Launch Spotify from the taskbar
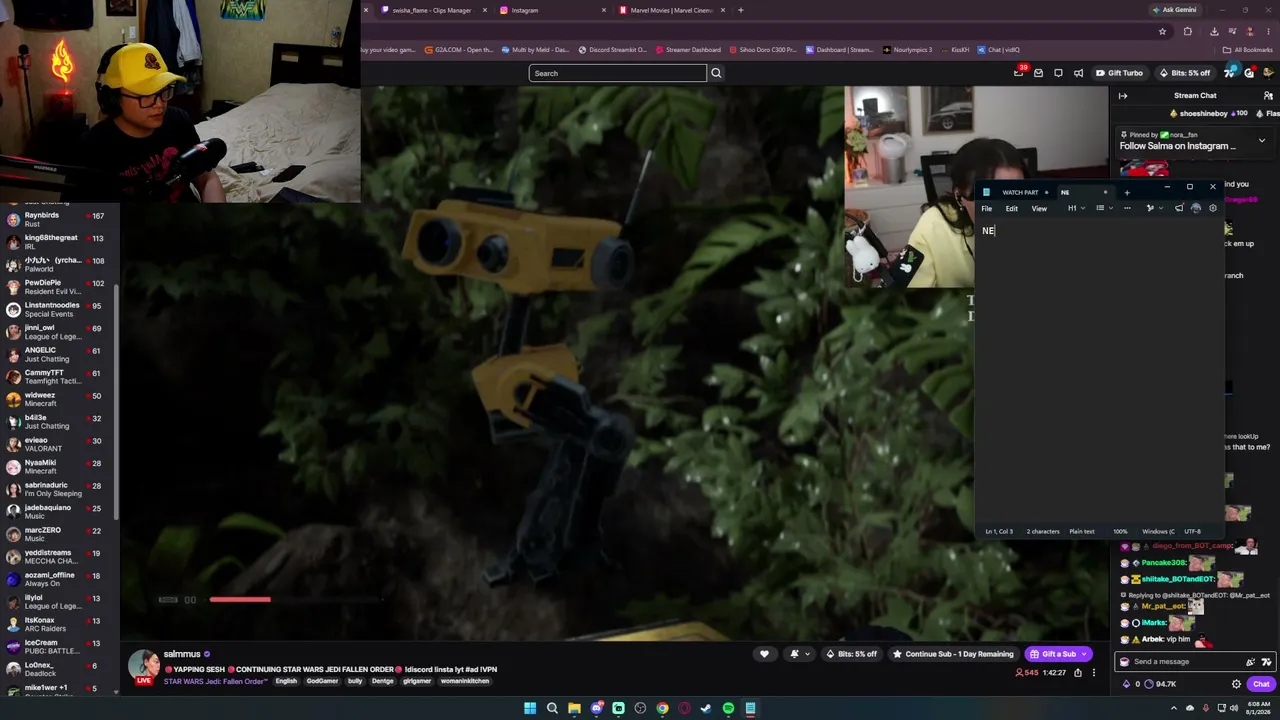This screenshot has height=720, width=1280. click(x=728, y=708)
